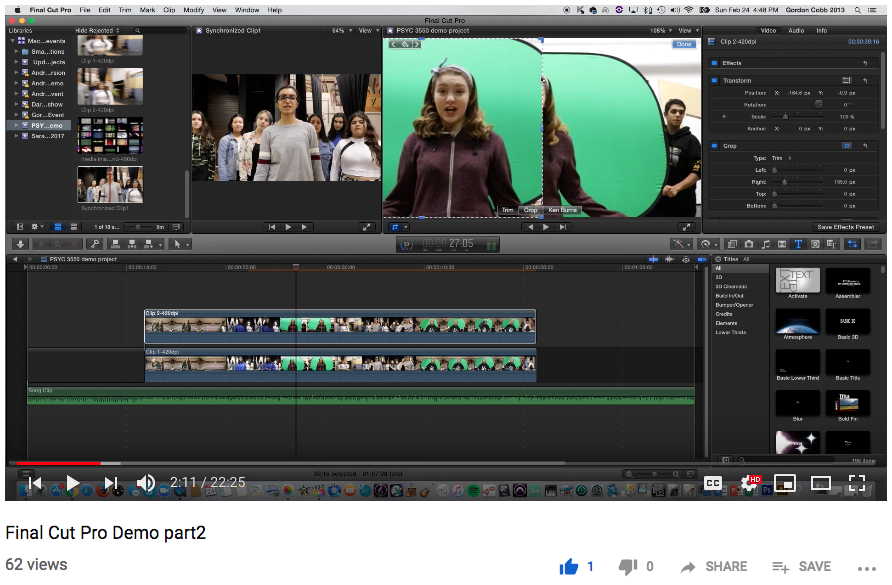Enable YouTube miniplayer mode

coord(784,484)
